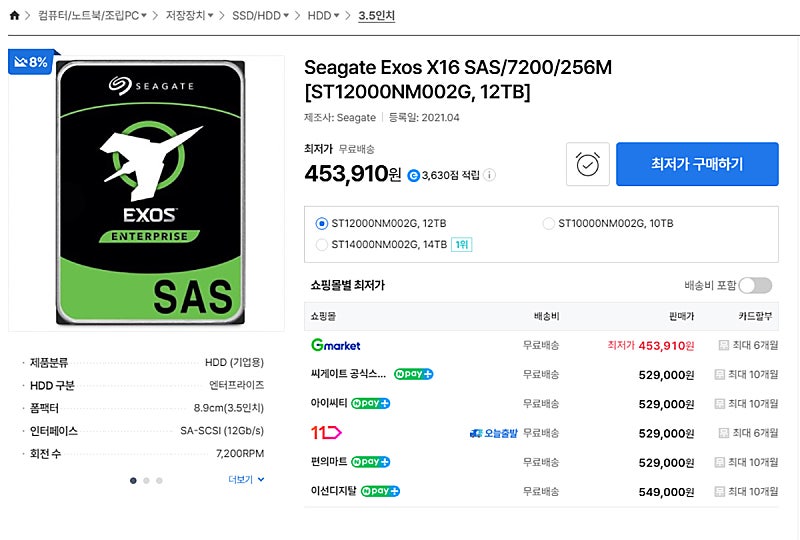Open the 8% price drop badge
Screen dimensions: 800x540
click(31, 62)
